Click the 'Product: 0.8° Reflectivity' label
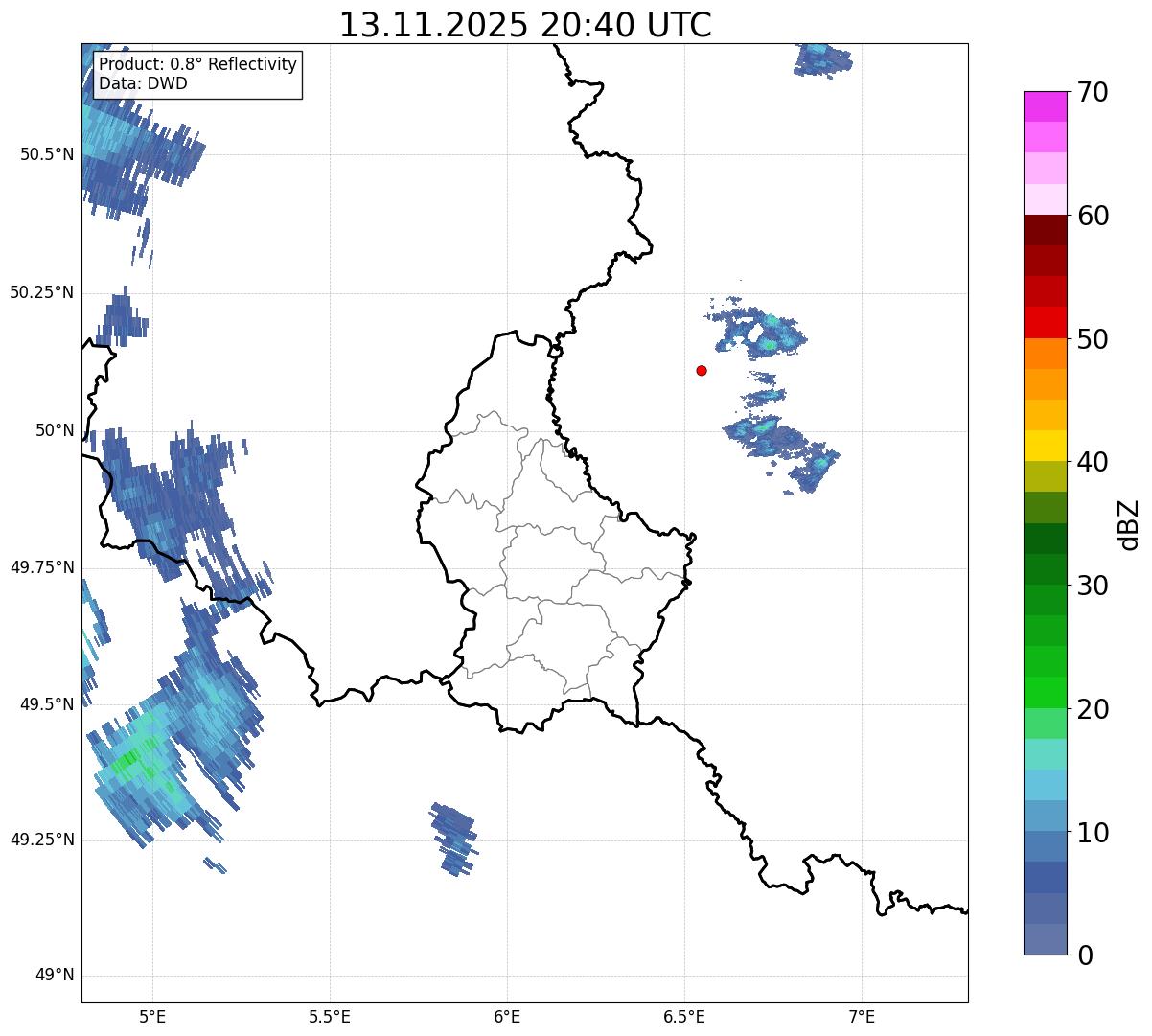This screenshot has width=1152, height=1036. point(198,64)
